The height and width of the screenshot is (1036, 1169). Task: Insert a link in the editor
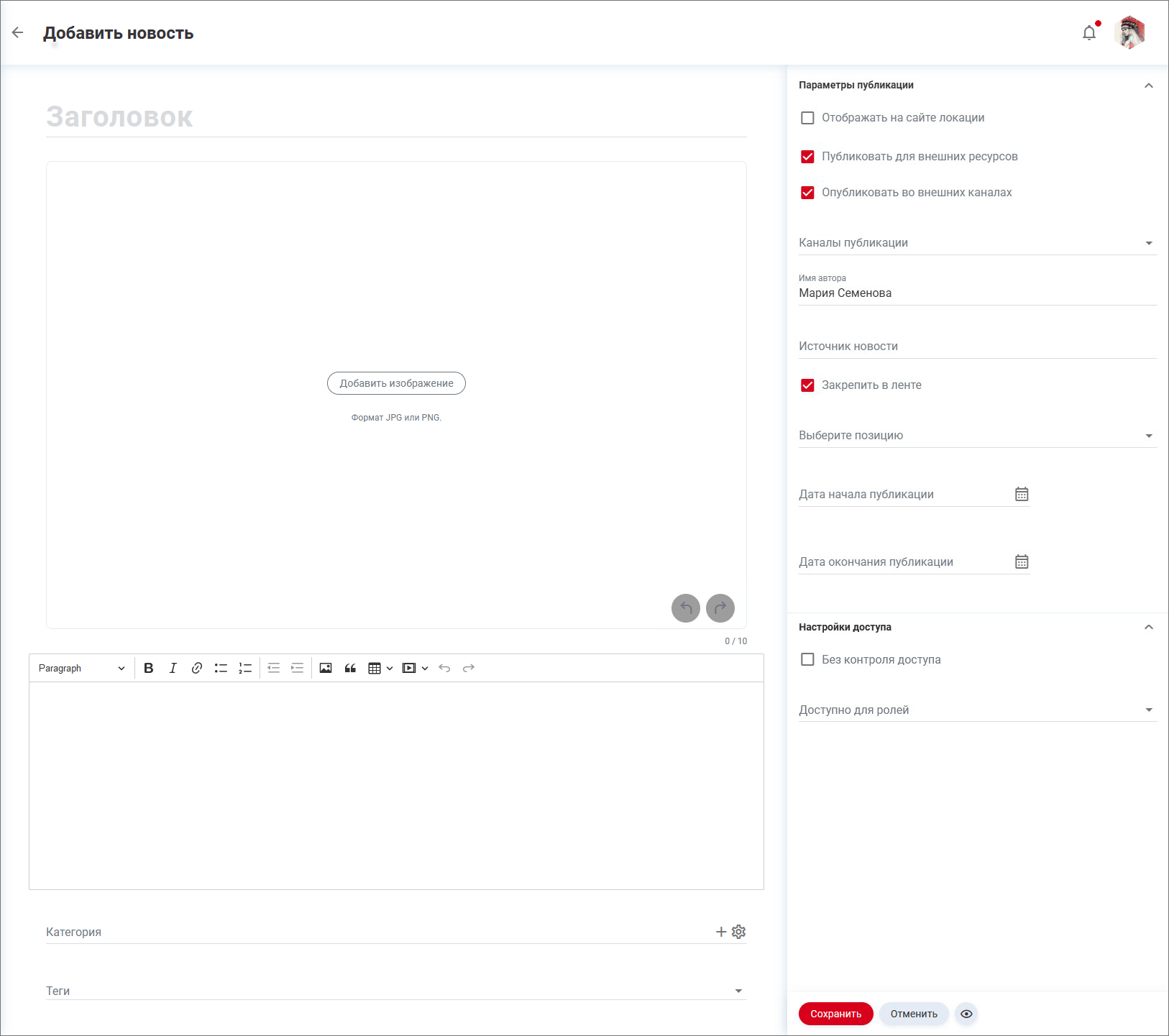click(197, 668)
